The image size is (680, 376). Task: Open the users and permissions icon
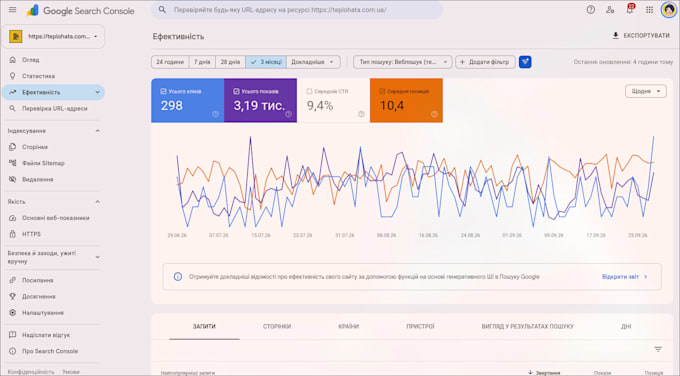(610, 10)
